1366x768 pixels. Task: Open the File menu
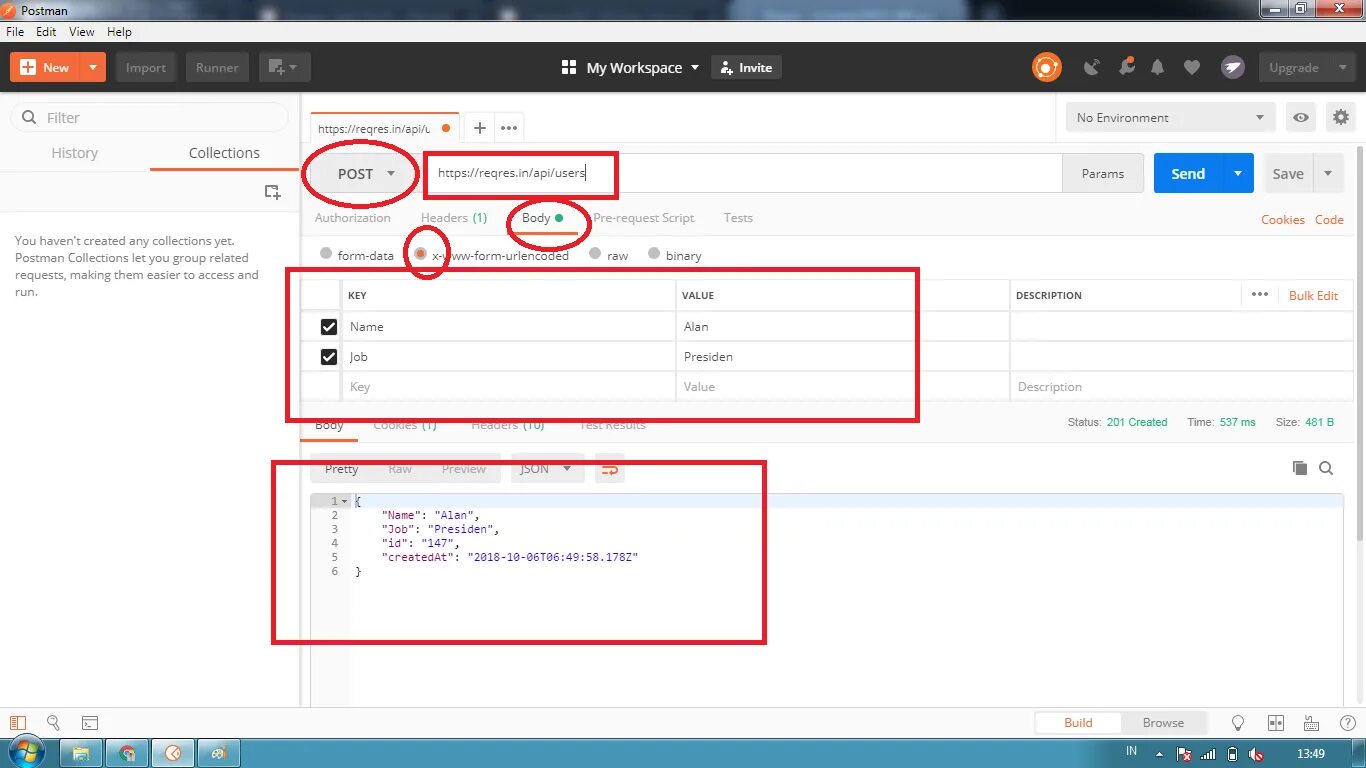click(x=15, y=32)
